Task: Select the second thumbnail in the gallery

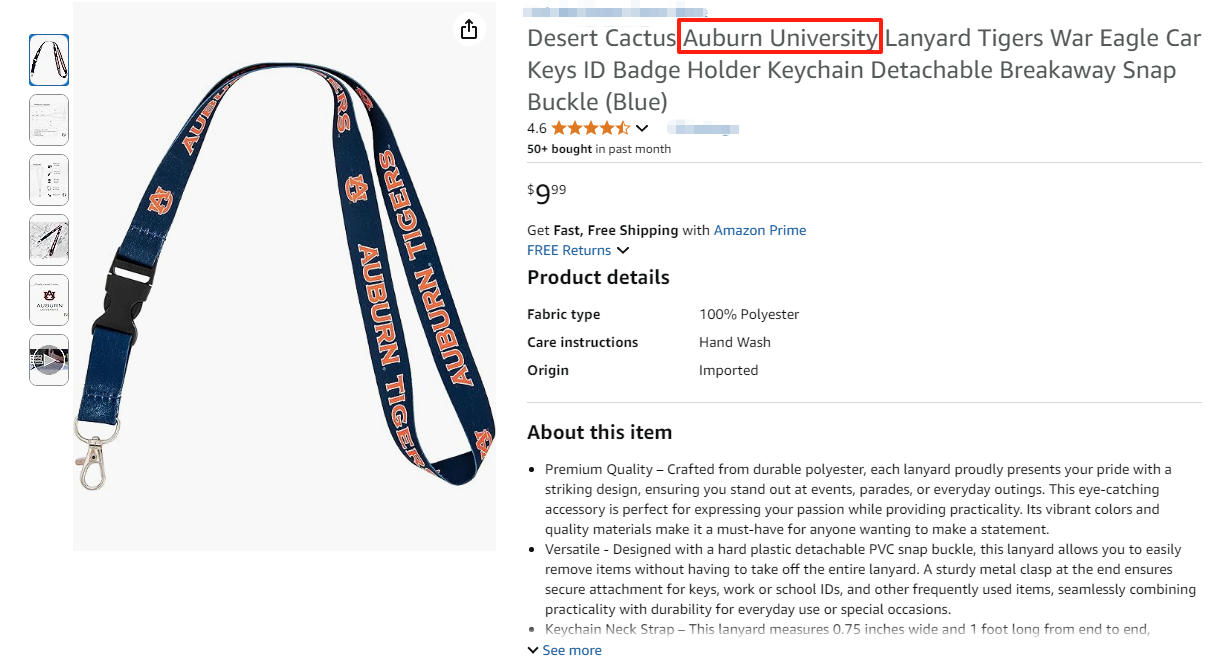Action: [49, 120]
